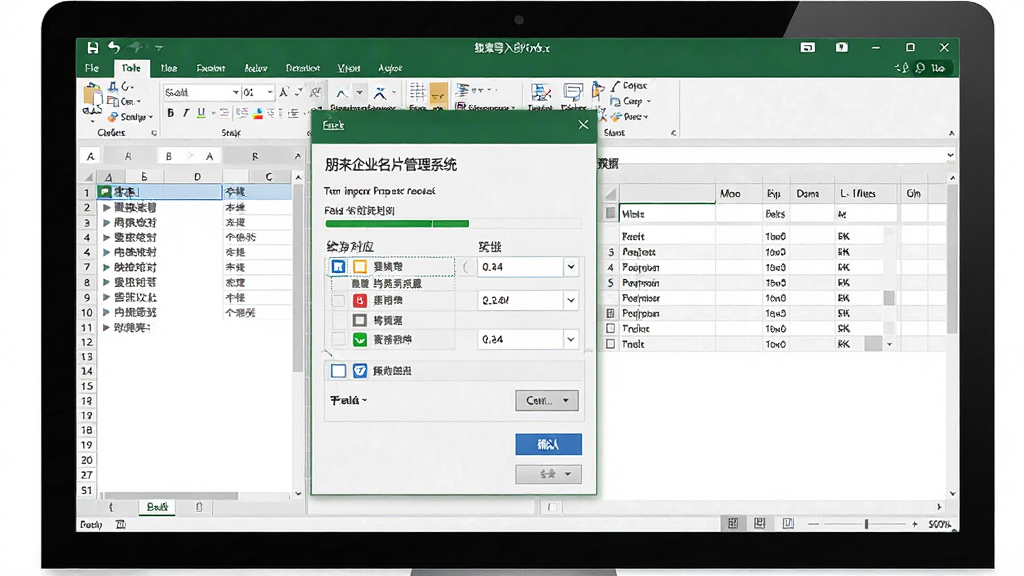Click the table grid icon in ribbon
The height and width of the screenshot is (576, 1024).
[417, 93]
